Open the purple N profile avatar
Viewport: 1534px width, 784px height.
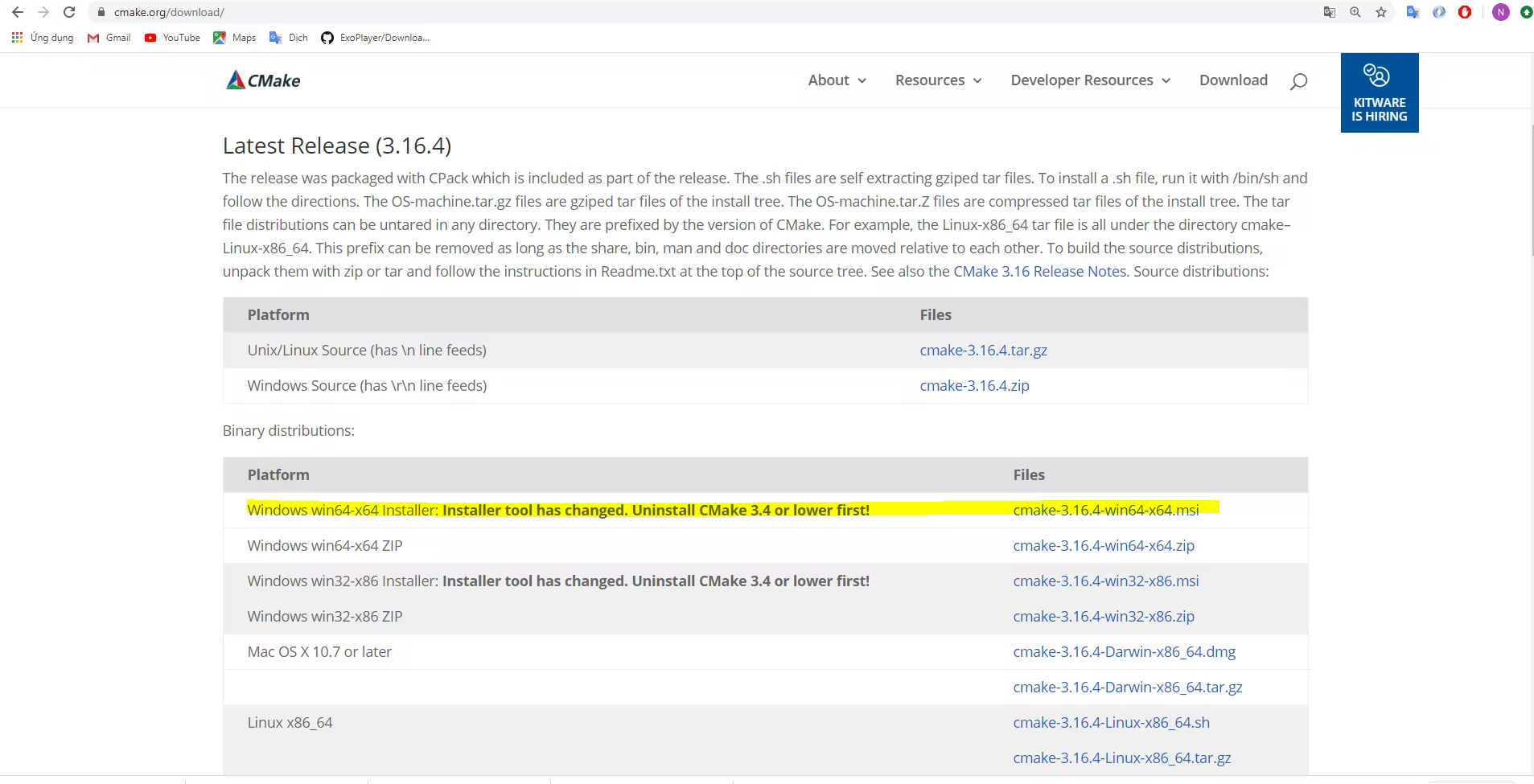(1500, 12)
